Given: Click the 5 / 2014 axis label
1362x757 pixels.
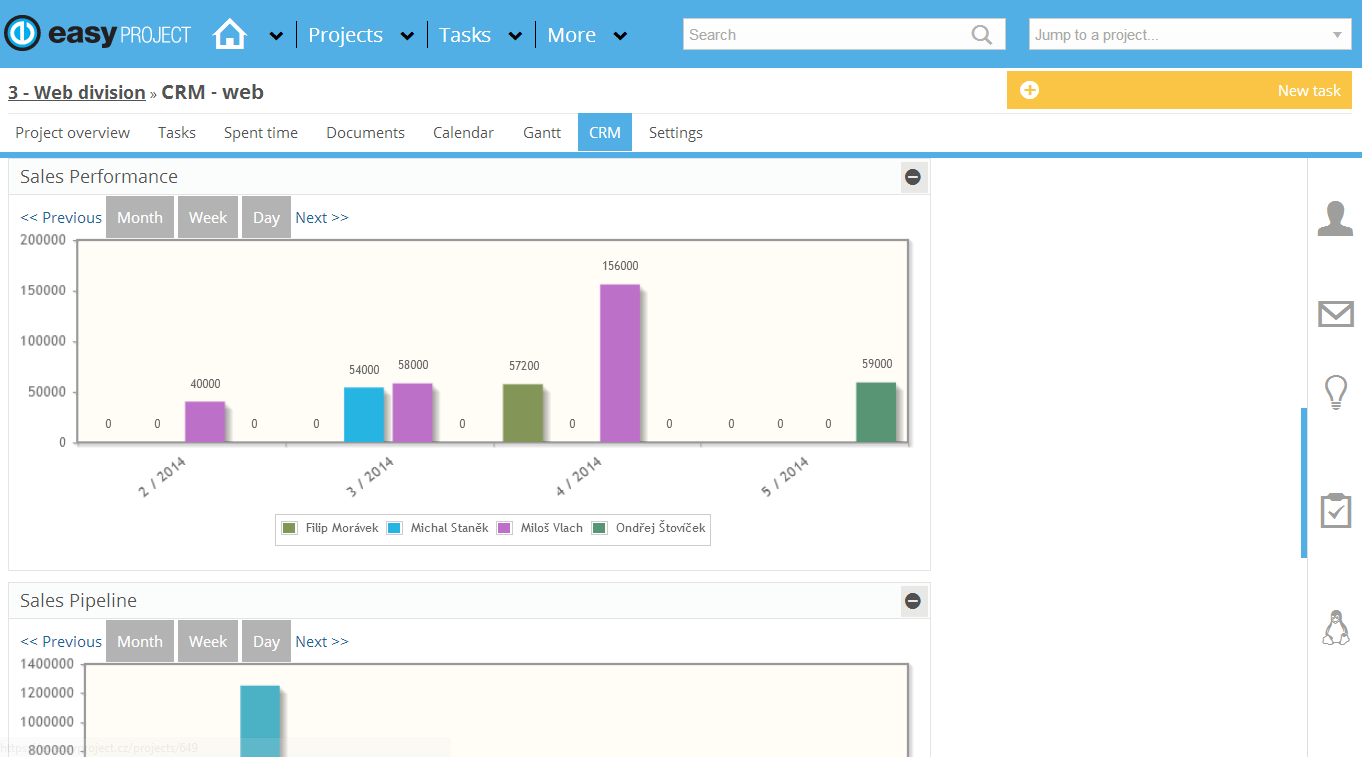Looking at the screenshot, I should click(x=785, y=477).
